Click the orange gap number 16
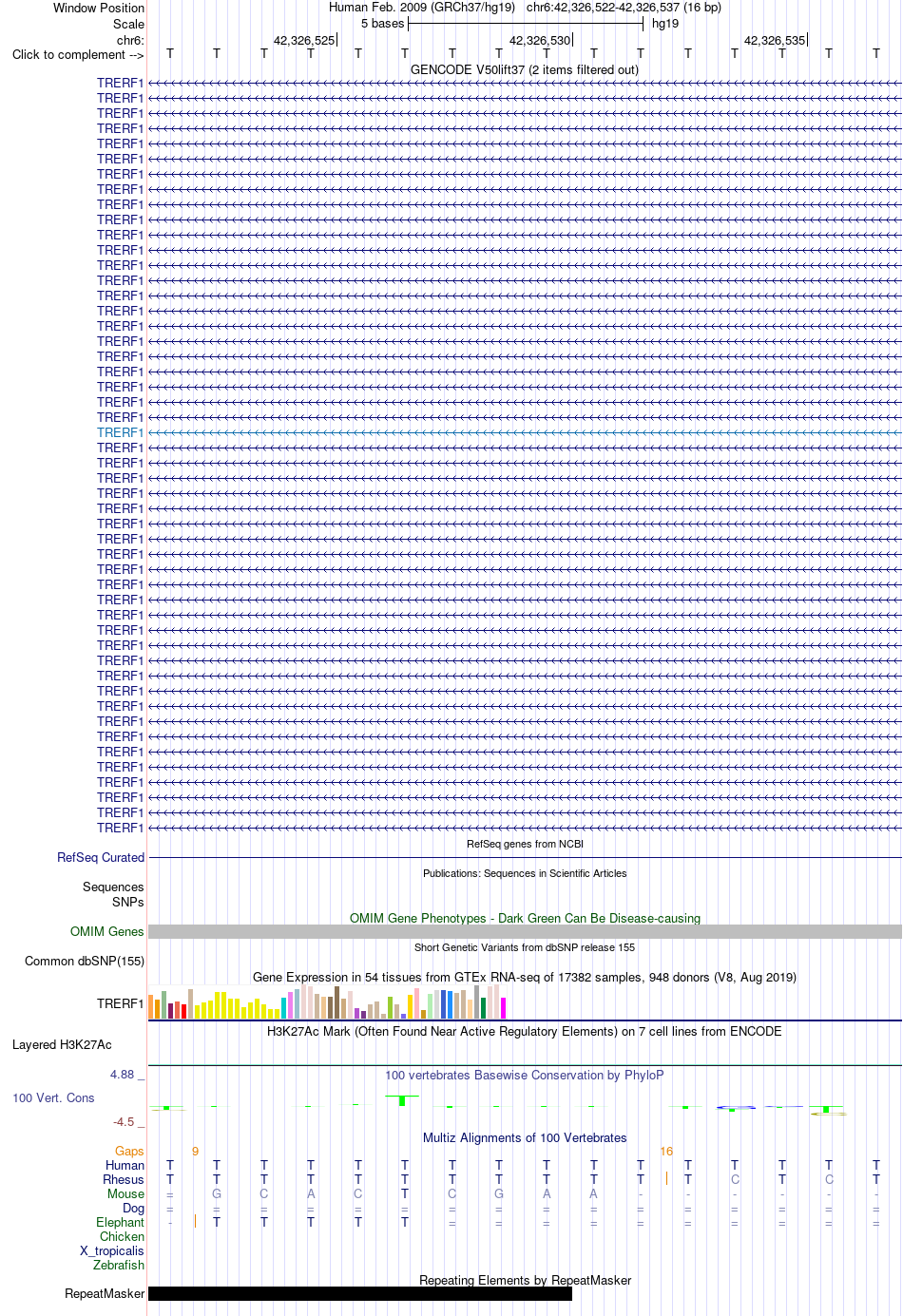Screen dimensions: 903x1316 (x=666, y=1151)
